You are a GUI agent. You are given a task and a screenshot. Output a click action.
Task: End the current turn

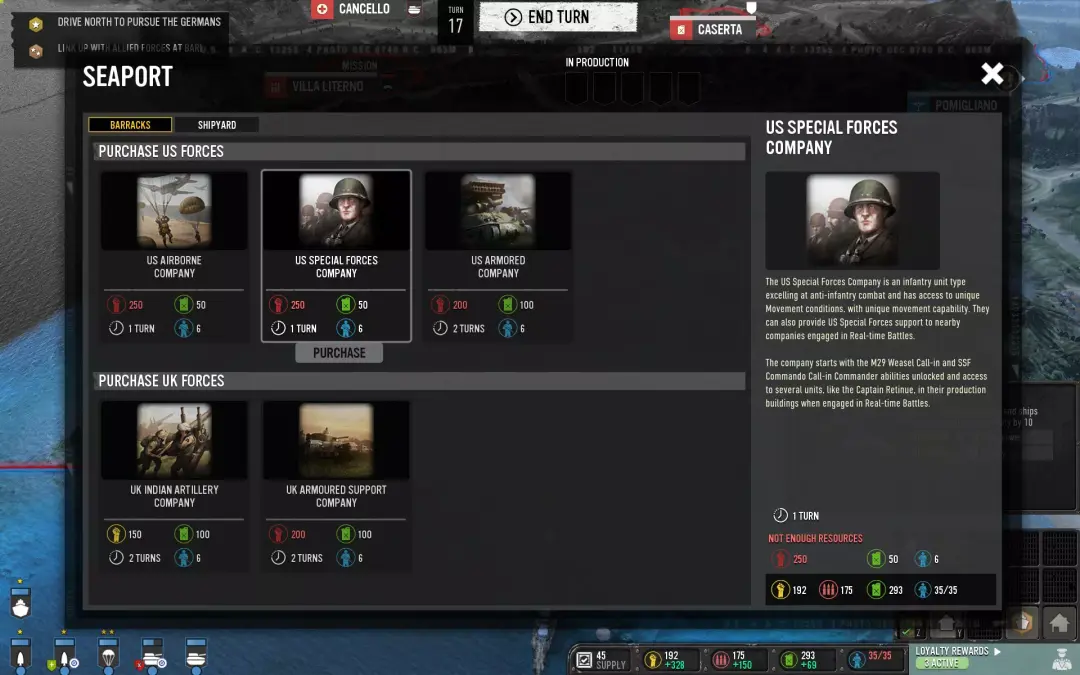[x=558, y=17]
